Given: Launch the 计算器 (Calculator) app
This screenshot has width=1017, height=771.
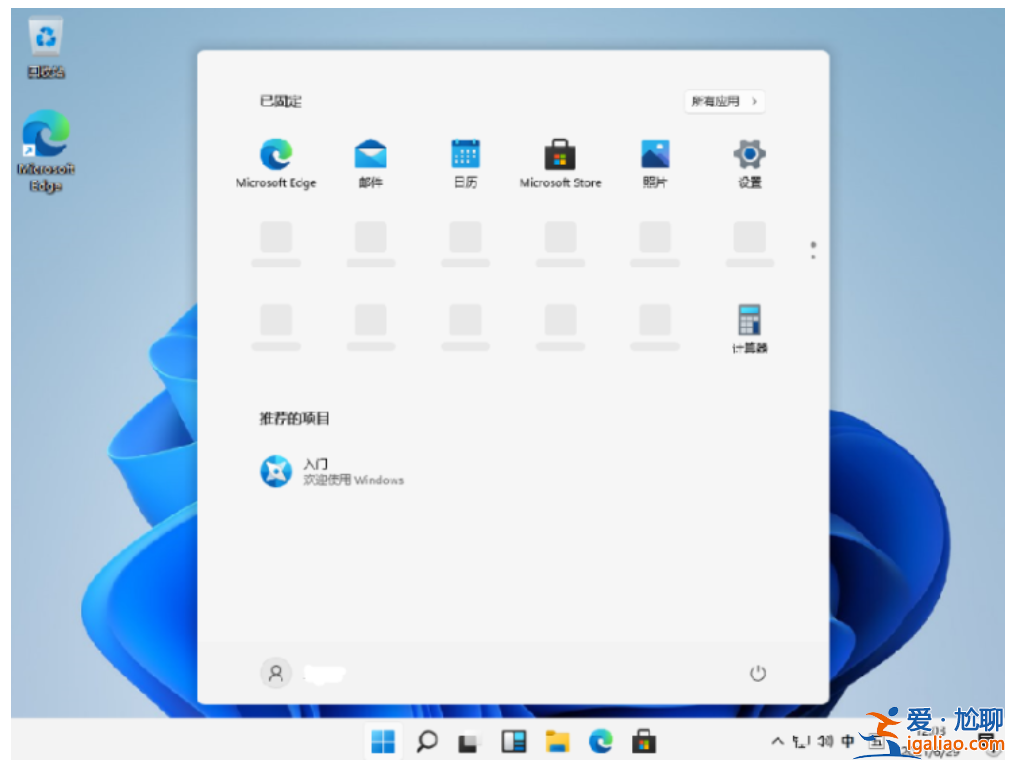Looking at the screenshot, I should (749, 322).
